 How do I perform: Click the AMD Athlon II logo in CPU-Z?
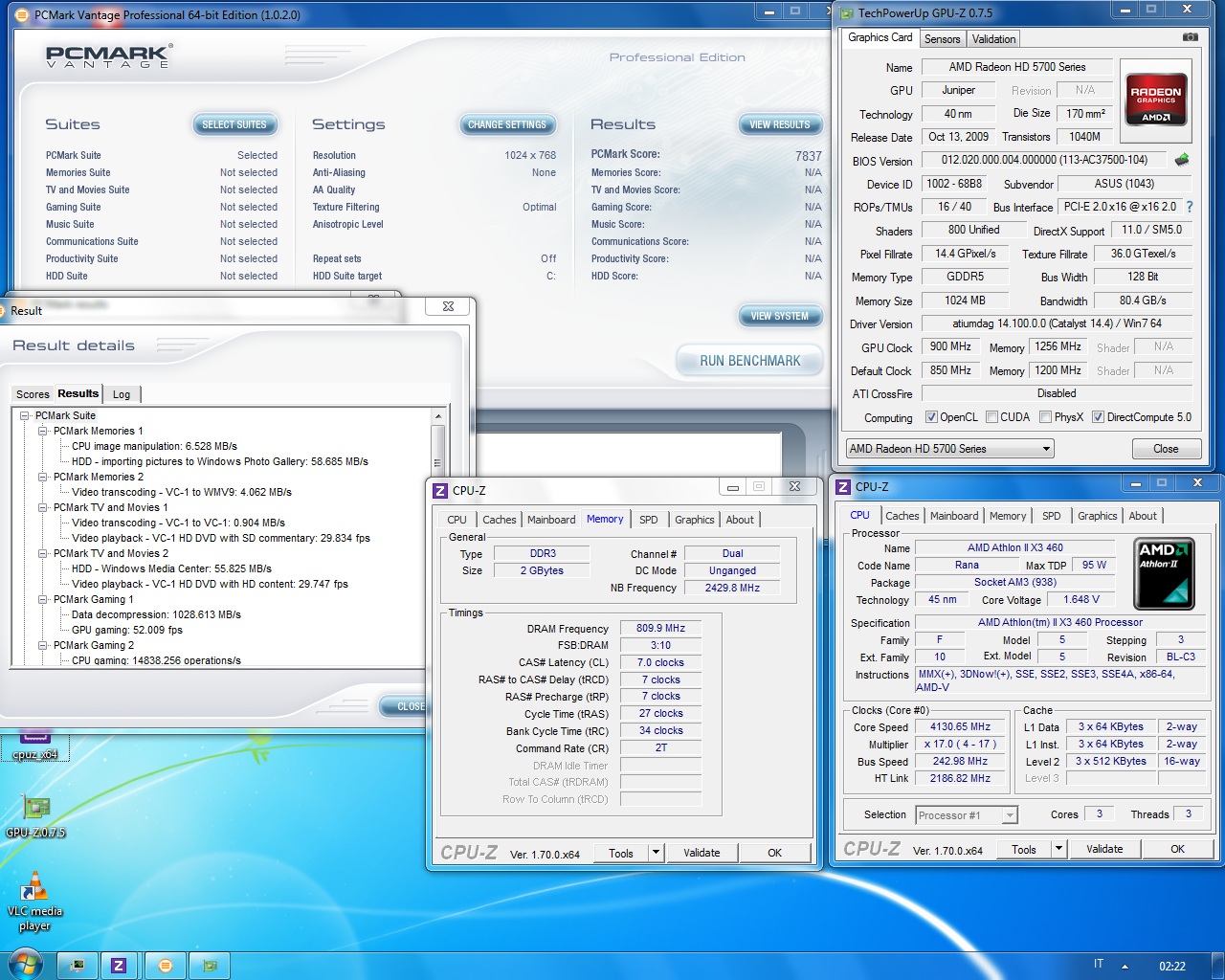point(1164,573)
